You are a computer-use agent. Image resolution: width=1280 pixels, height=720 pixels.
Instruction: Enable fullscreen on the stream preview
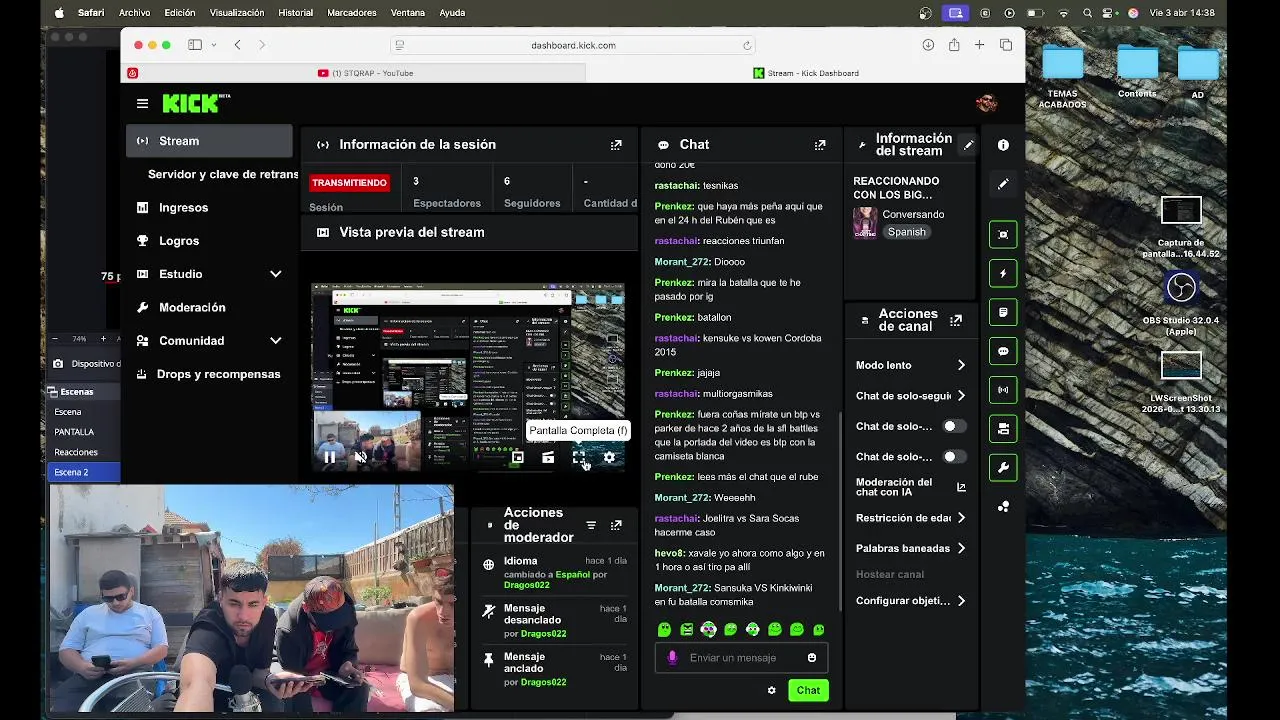point(579,457)
